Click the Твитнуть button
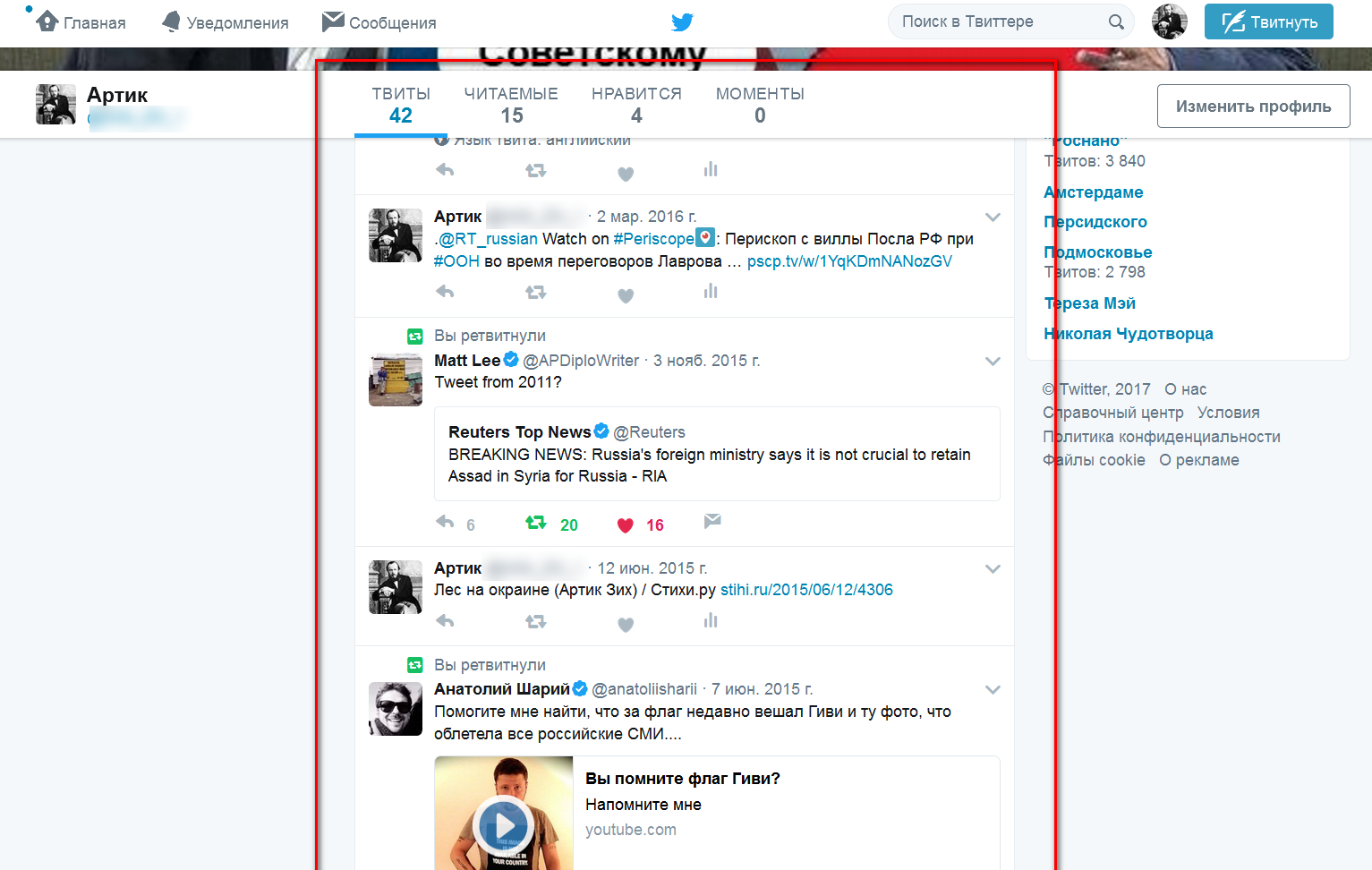Image resolution: width=1372 pixels, height=870 pixels. [x=1268, y=21]
